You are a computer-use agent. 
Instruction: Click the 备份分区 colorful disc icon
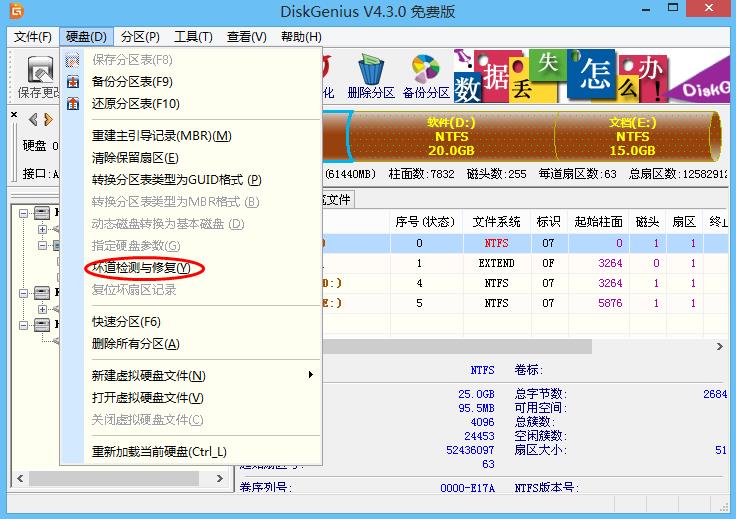coord(426,69)
